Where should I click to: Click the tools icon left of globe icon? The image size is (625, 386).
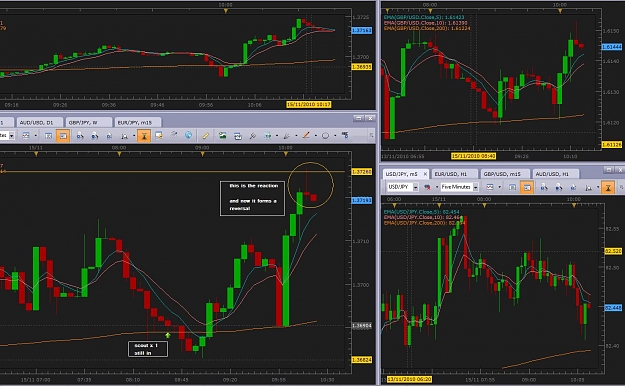(174, 136)
